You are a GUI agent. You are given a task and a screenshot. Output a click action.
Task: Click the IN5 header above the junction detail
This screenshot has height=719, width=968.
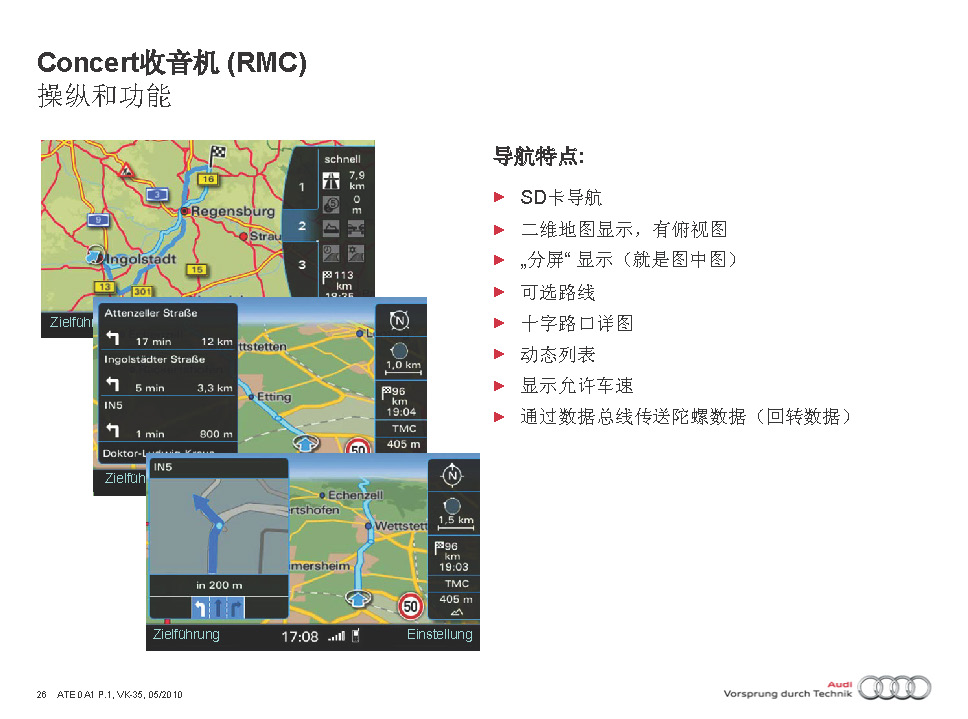pyautogui.click(x=219, y=467)
